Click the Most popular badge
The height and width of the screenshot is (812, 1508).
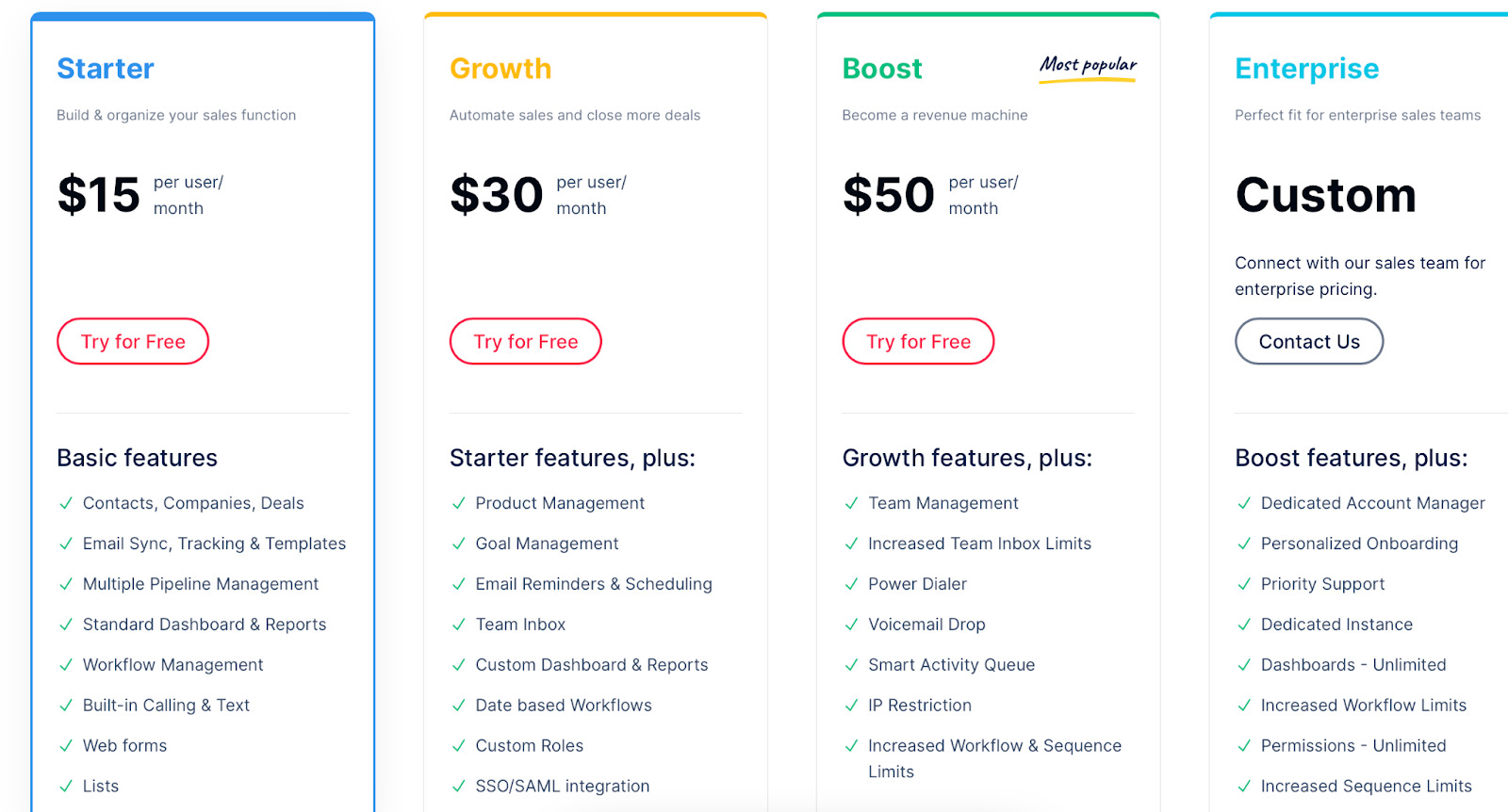1088,67
